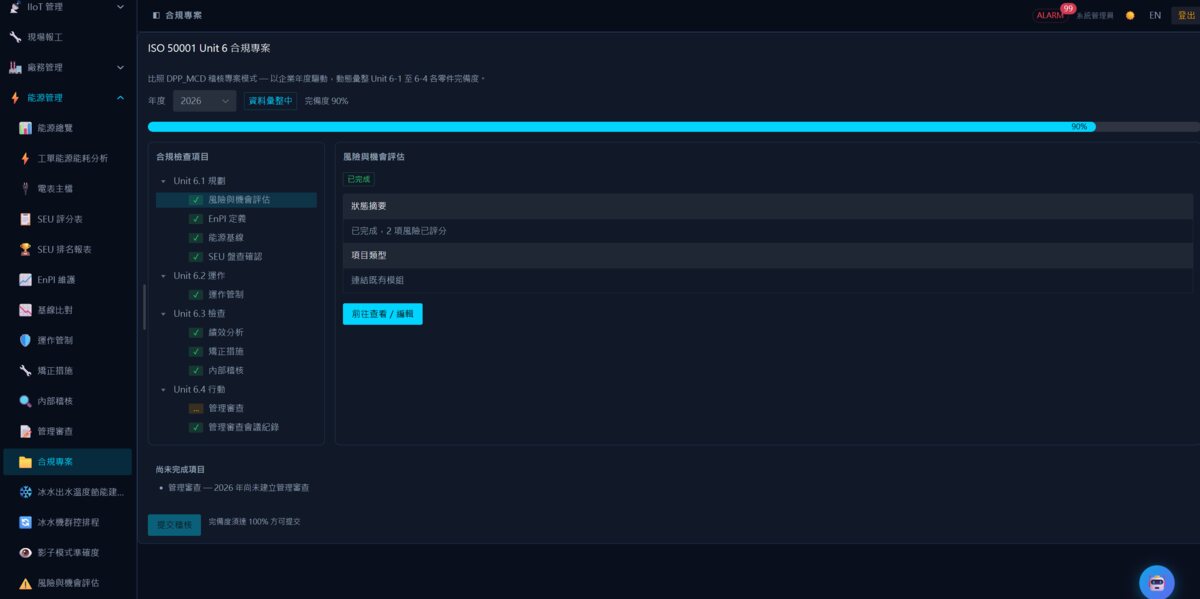Select EnPI 定義 tree row label

click(227, 219)
